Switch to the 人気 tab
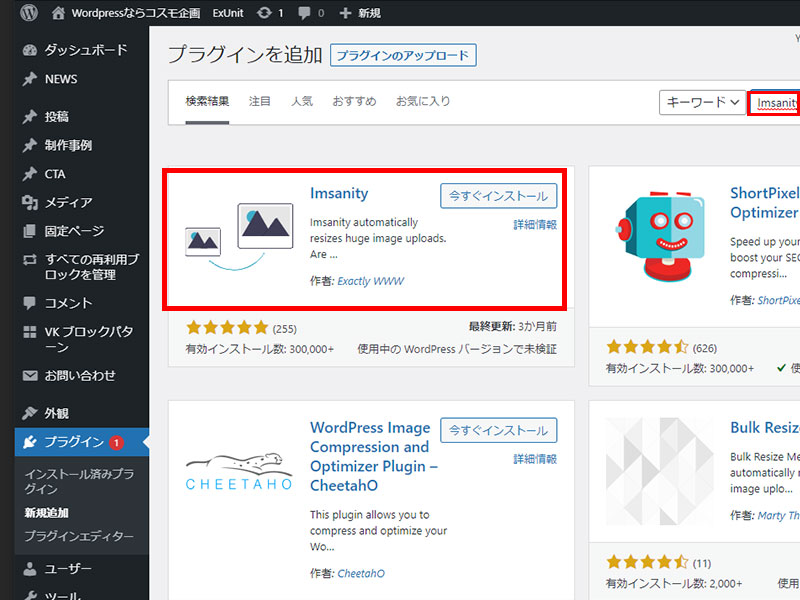 [302, 101]
